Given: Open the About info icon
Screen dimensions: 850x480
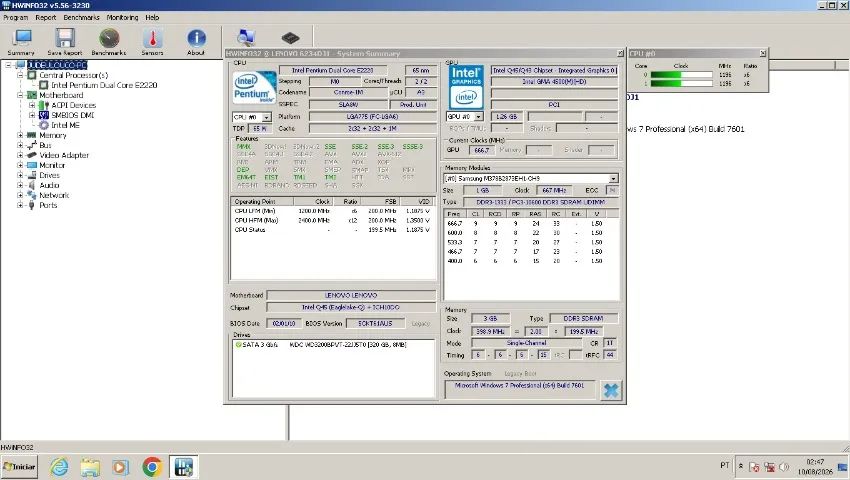Looking at the screenshot, I should pos(196,42).
